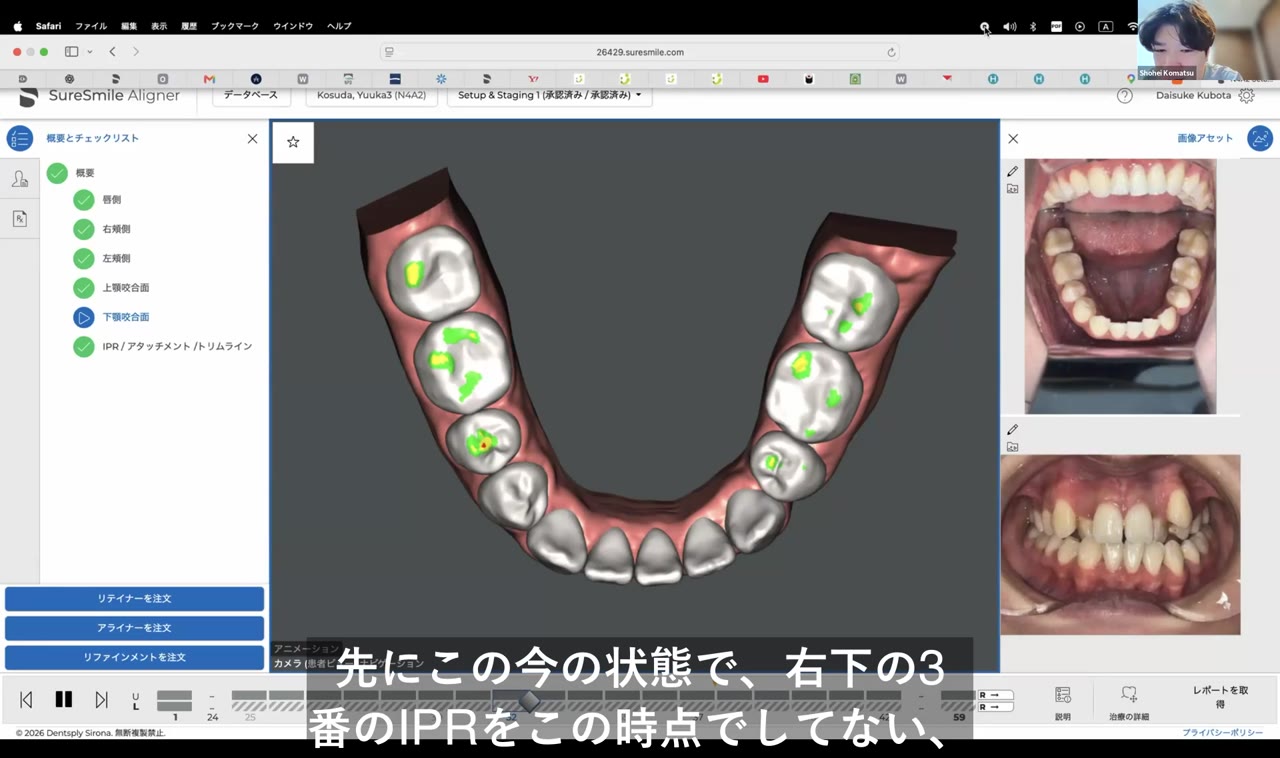Screen dimensions: 1280x758
Task: Pause the staging animation
Action: click(64, 700)
